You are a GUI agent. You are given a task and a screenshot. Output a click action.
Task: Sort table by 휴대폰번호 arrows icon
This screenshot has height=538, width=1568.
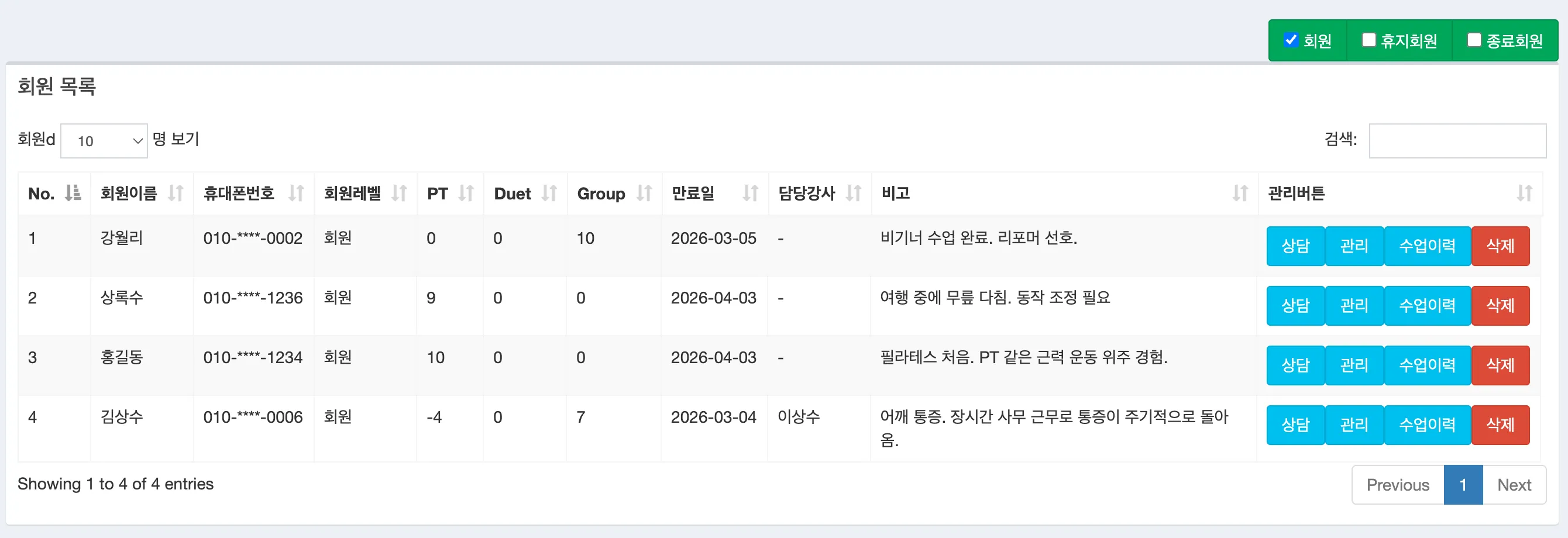coord(296,194)
